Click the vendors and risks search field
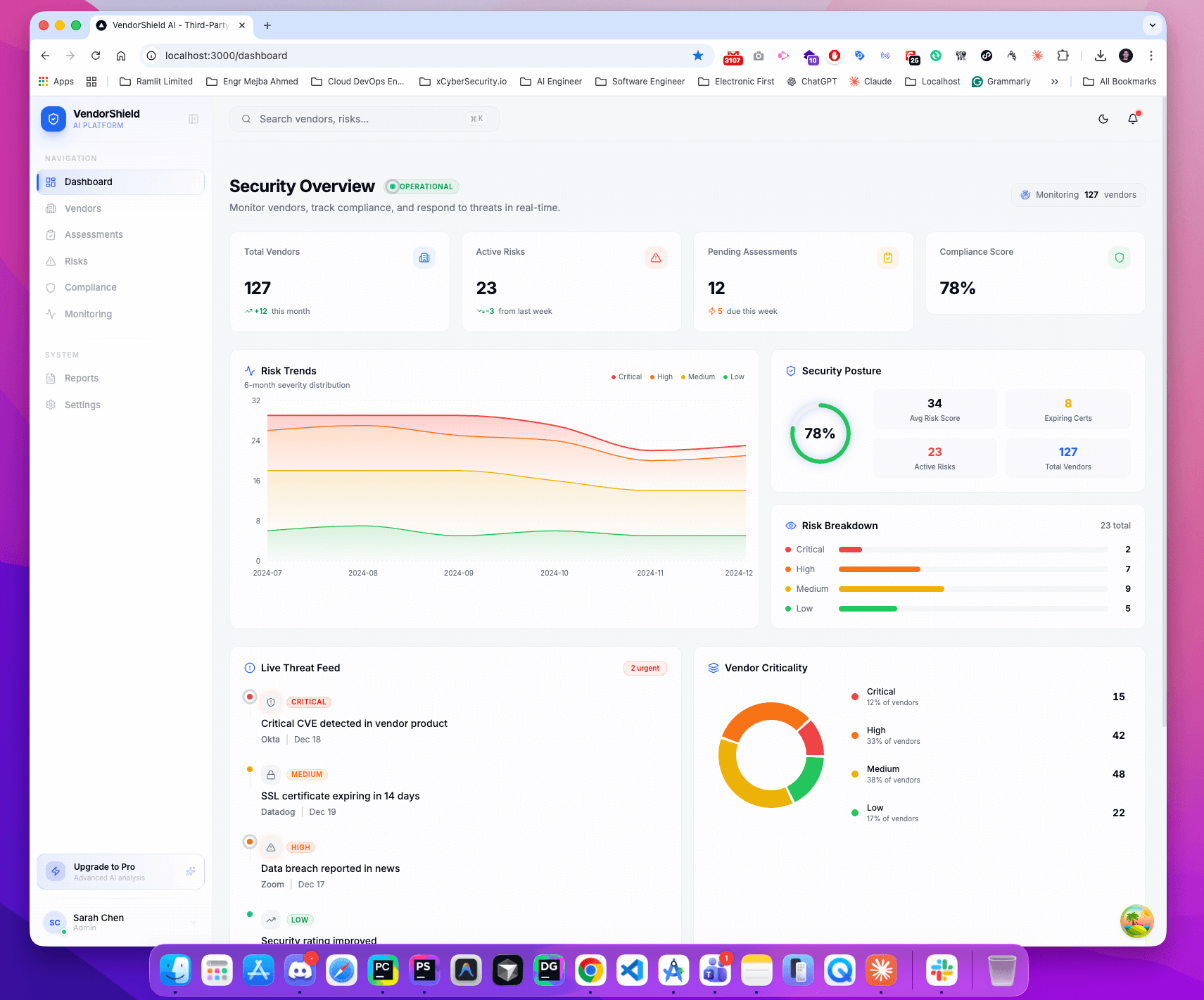Screen dimensions: 1204x1000 (363, 119)
